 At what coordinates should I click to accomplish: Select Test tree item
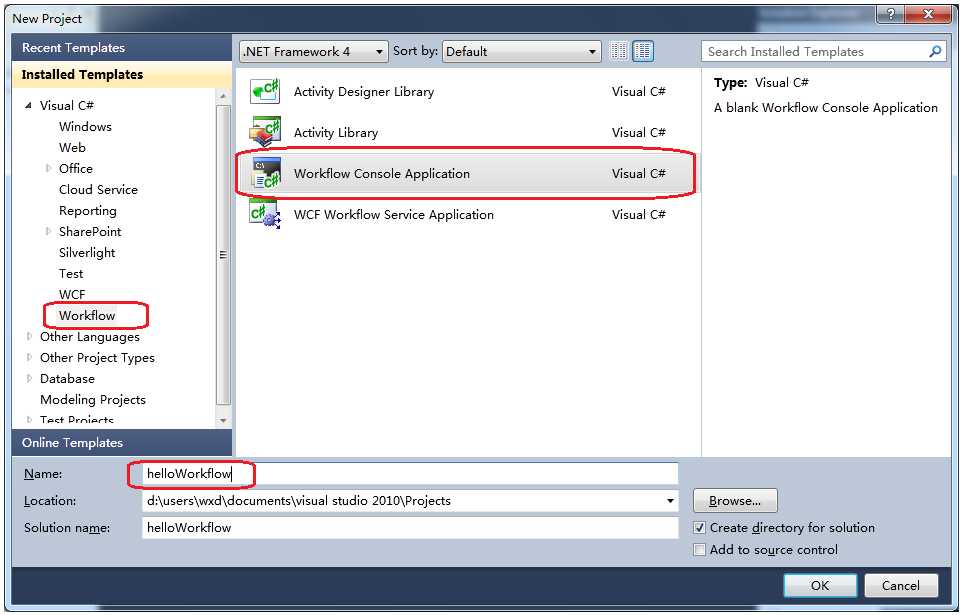coord(71,274)
